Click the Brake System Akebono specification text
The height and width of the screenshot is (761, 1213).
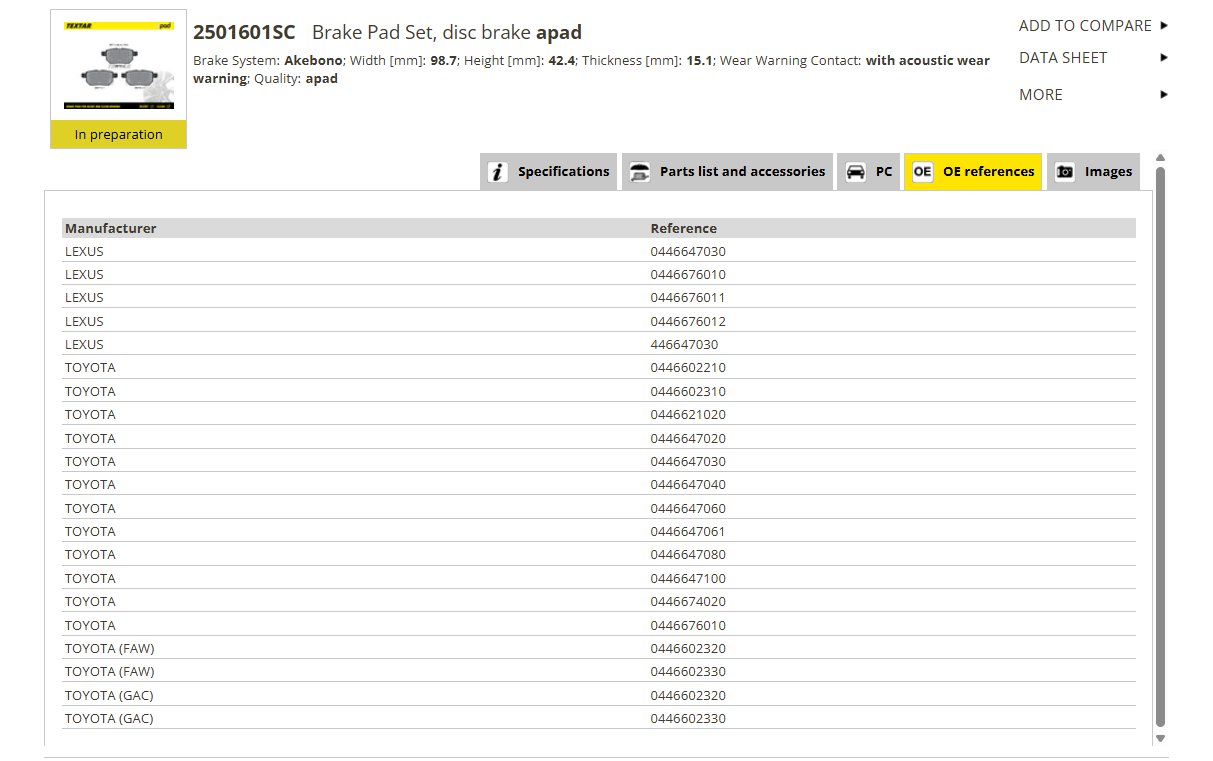267,60
